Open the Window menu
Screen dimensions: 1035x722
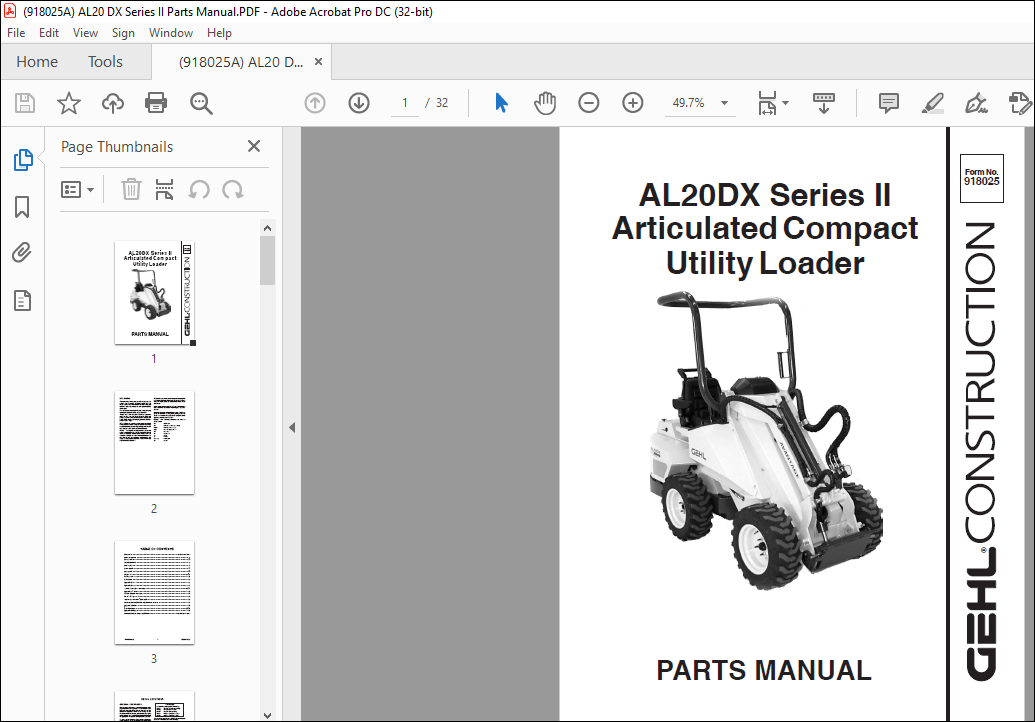[171, 33]
